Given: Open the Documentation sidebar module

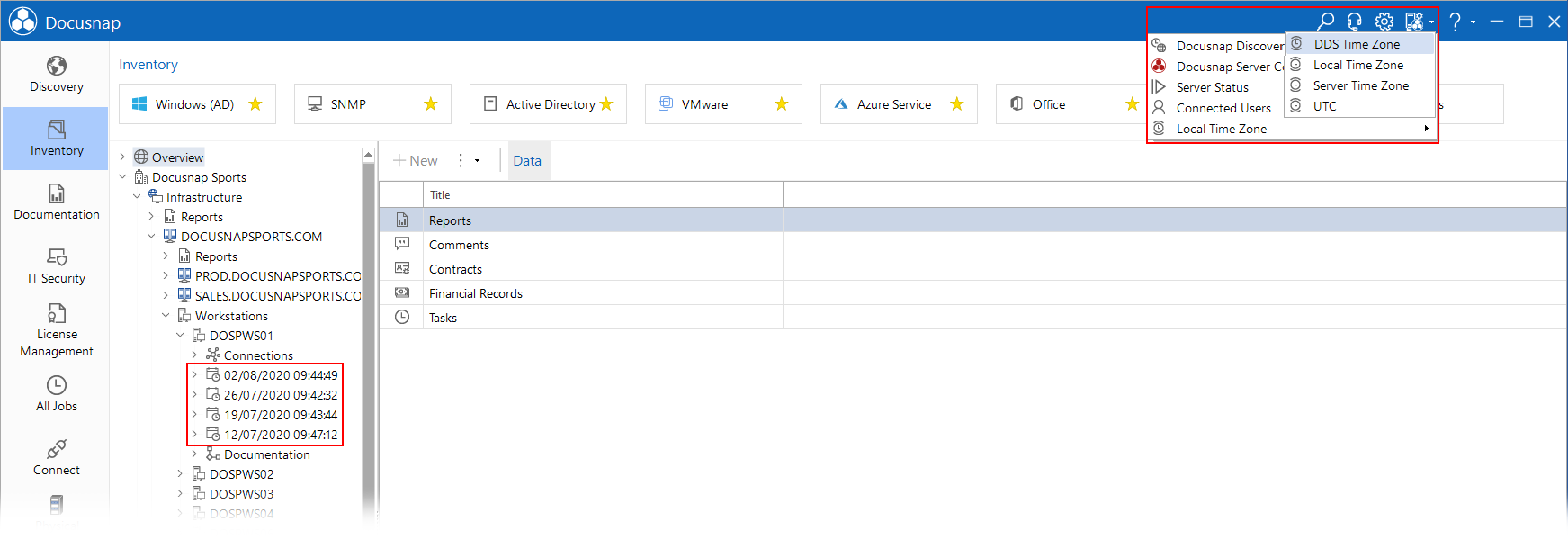Looking at the screenshot, I should [56, 202].
